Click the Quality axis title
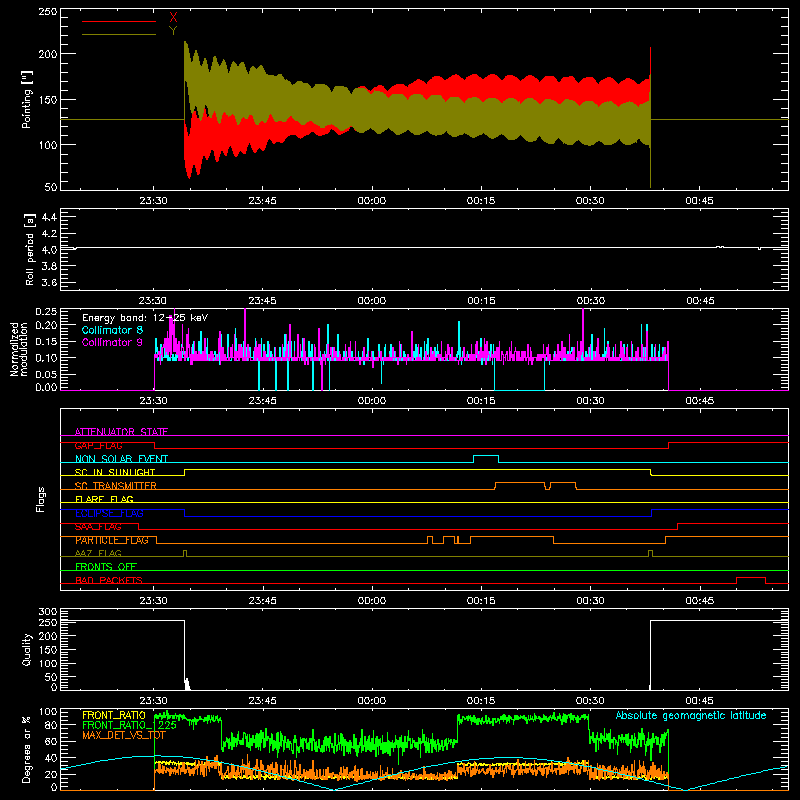The width and height of the screenshot is (800, 800). (x=27, y=649)
